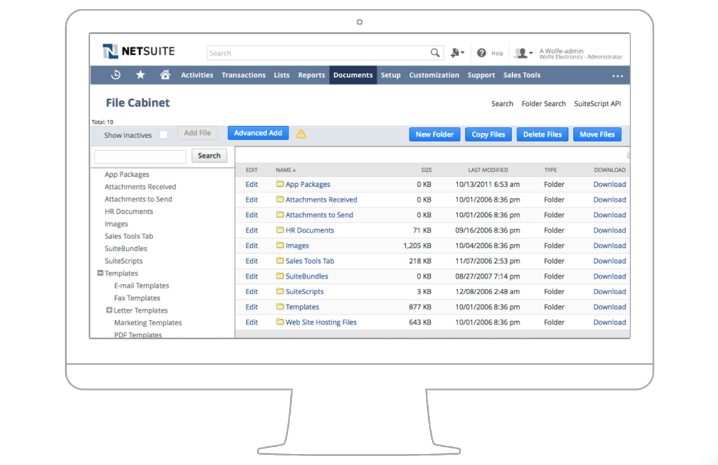
Task: Click the Sales Tools Tab folder icon
Action: tap(280, 261)
